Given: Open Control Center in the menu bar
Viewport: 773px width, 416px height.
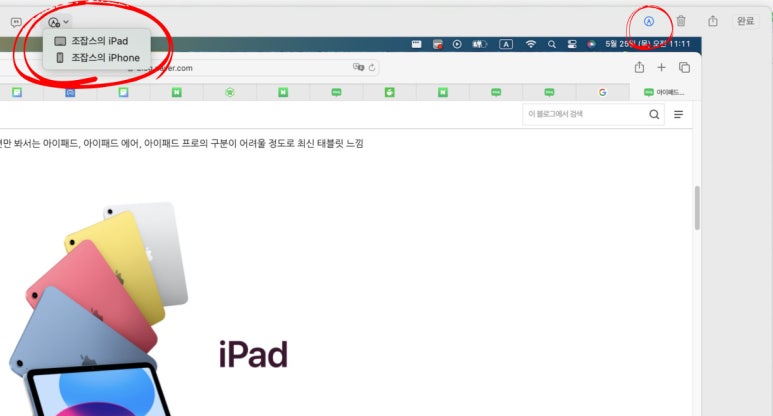Looking at the screenshot, I should pyautogui.click(x=572, y=44).
